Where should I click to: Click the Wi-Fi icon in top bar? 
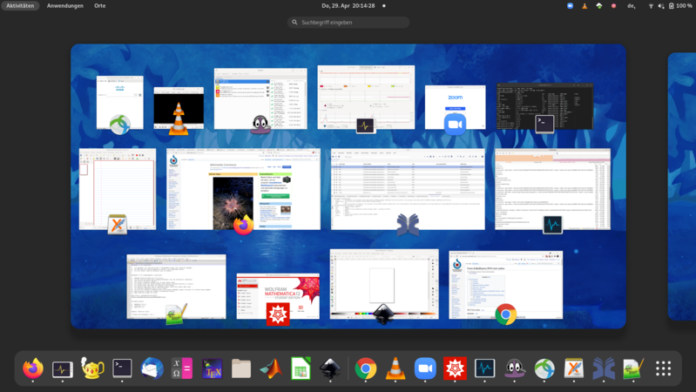click(x=651, y=6)
